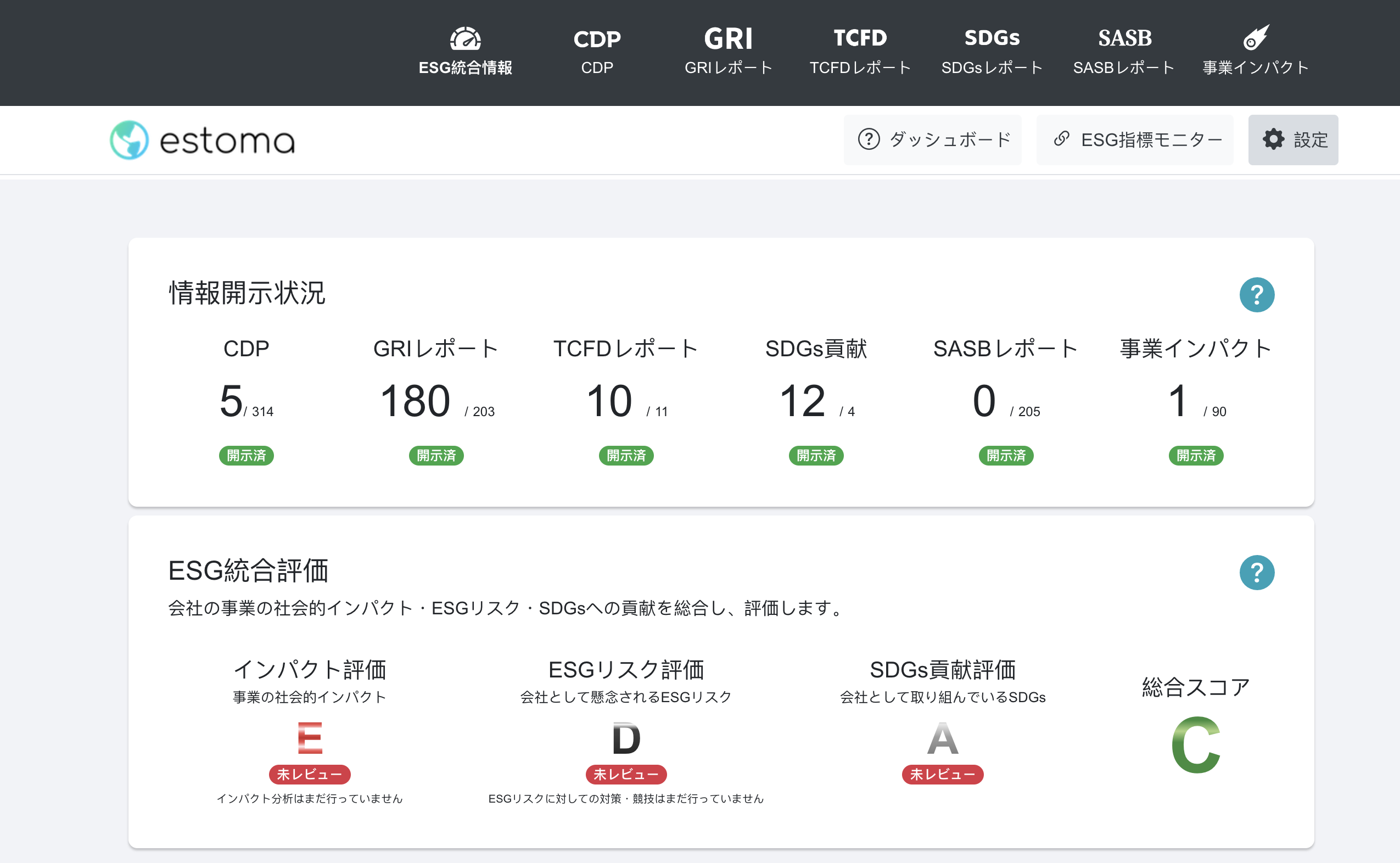Open the GRI report logo icon
The height and width of the screenshot is (863, 1400).
[728, 39]
